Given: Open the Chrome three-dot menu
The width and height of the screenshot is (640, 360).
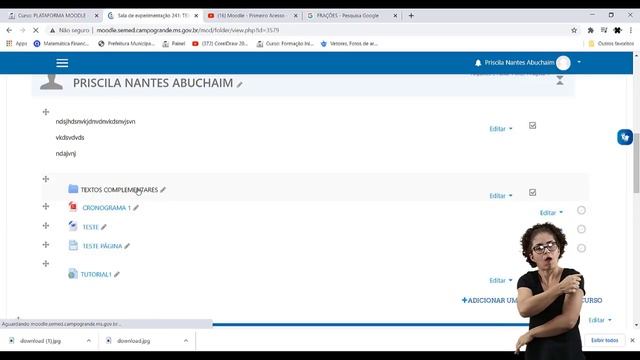Looking at the screenshot, I should click(631, 30).
